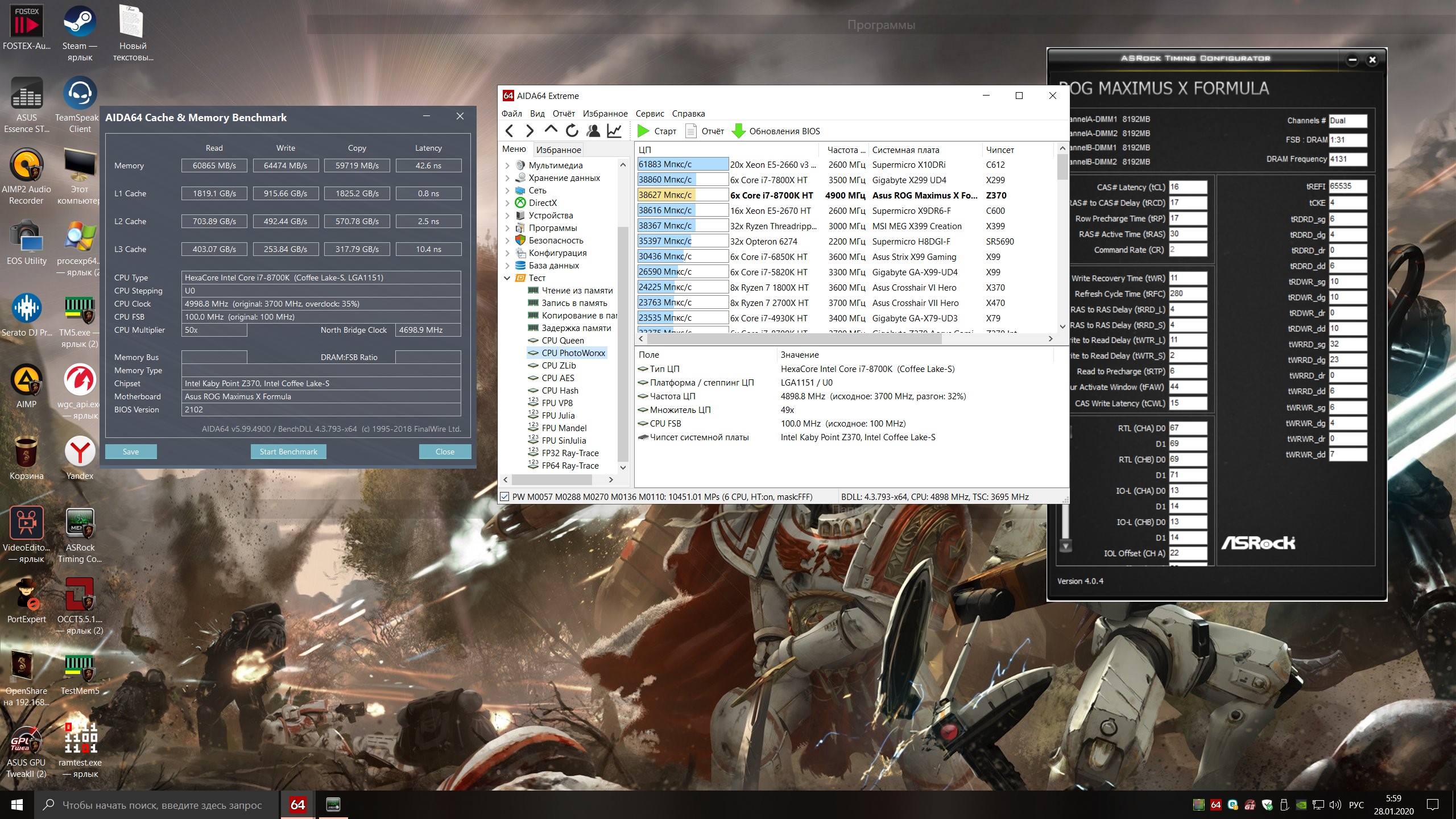Select CPU Queen test in tree
The height and width of the screenshot is (819, 1456).
pos(562,341)
